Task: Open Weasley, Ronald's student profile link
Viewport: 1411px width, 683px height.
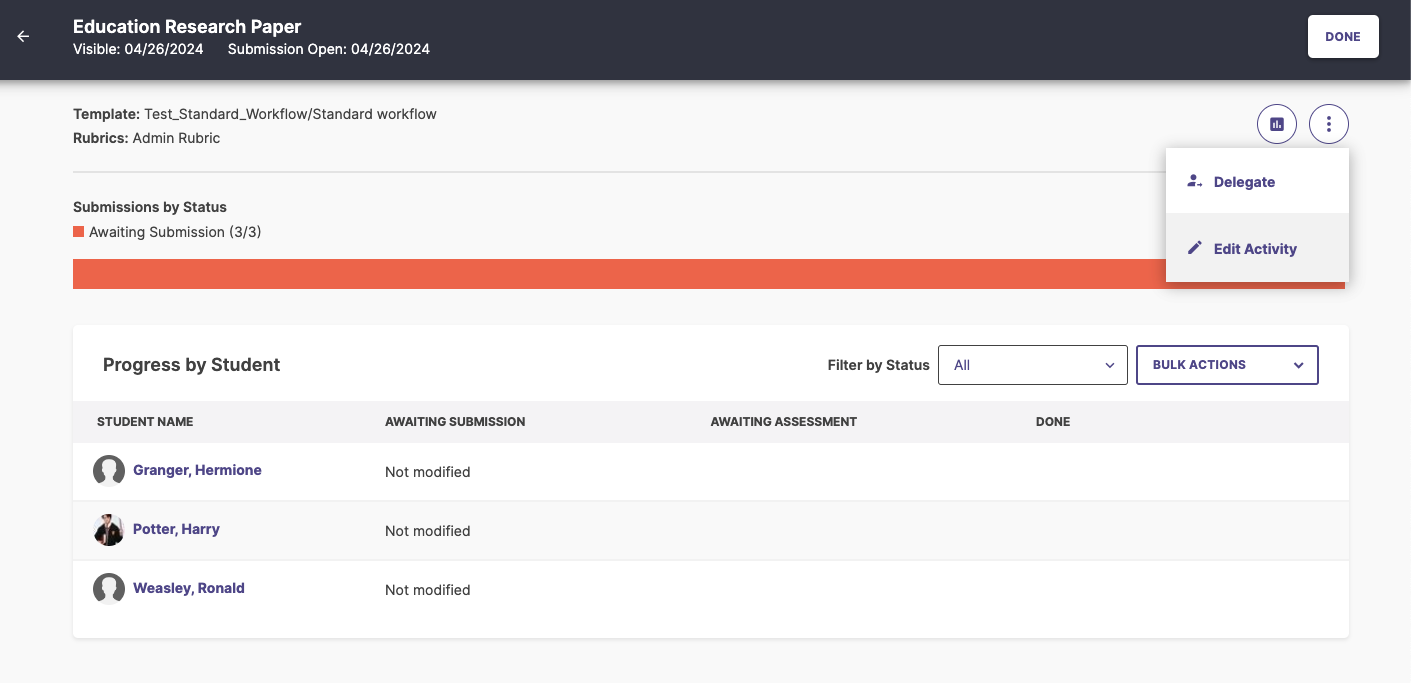Action: 188,588
